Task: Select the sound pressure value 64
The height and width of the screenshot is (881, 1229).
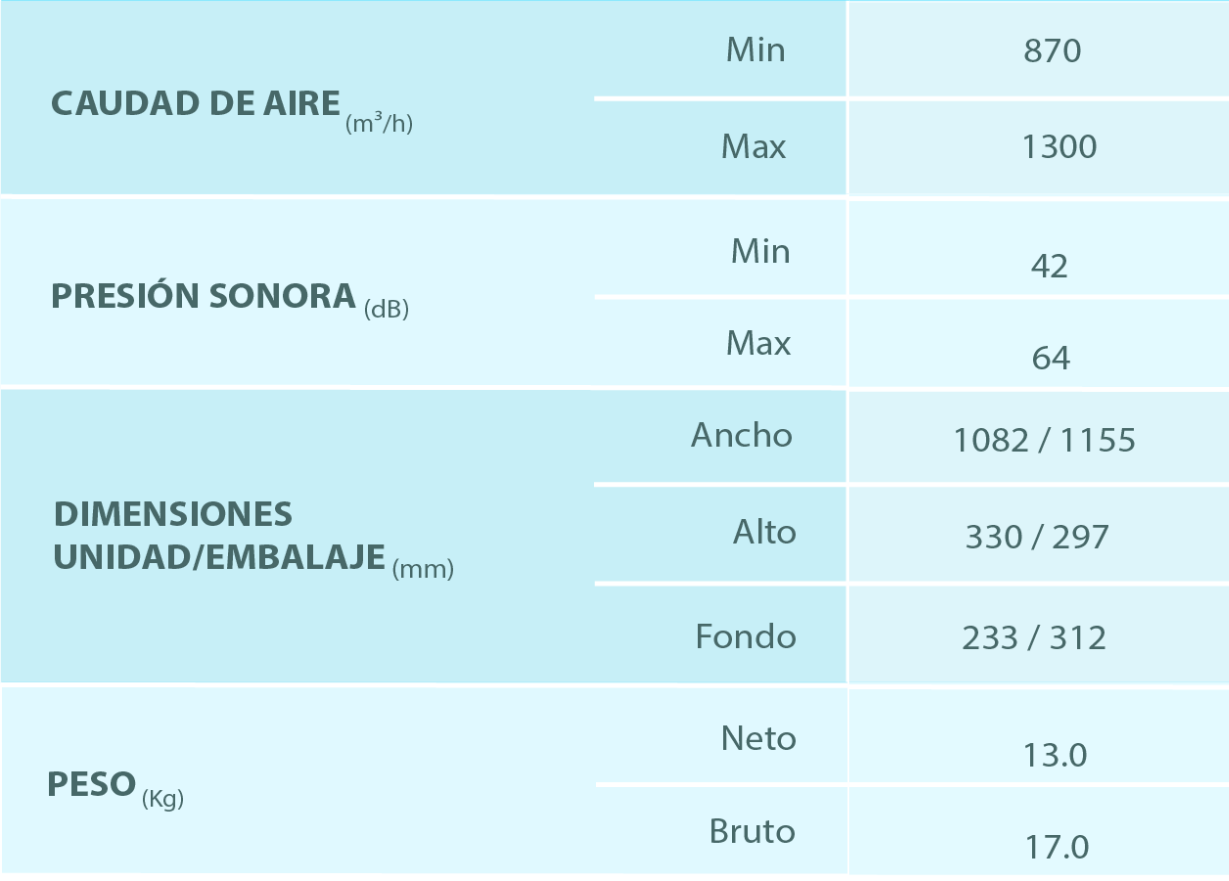Action: coord(1050,358)
